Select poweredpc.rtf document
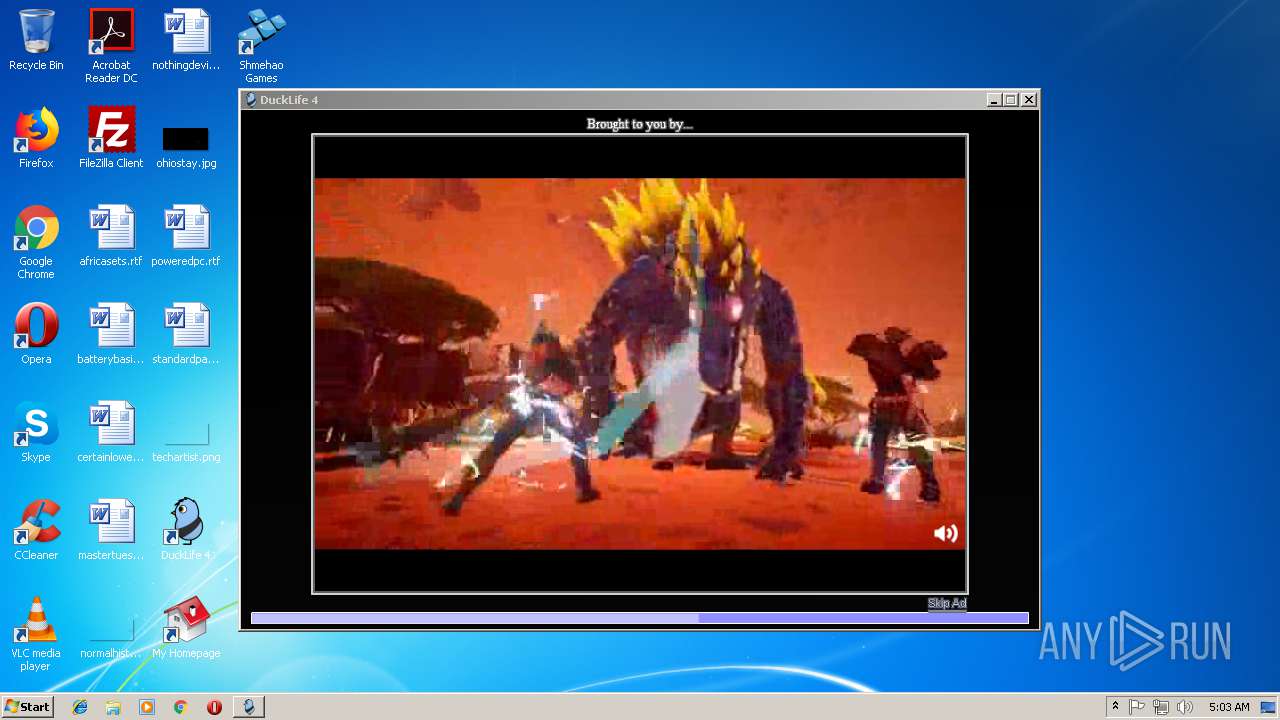 [186, 237]
